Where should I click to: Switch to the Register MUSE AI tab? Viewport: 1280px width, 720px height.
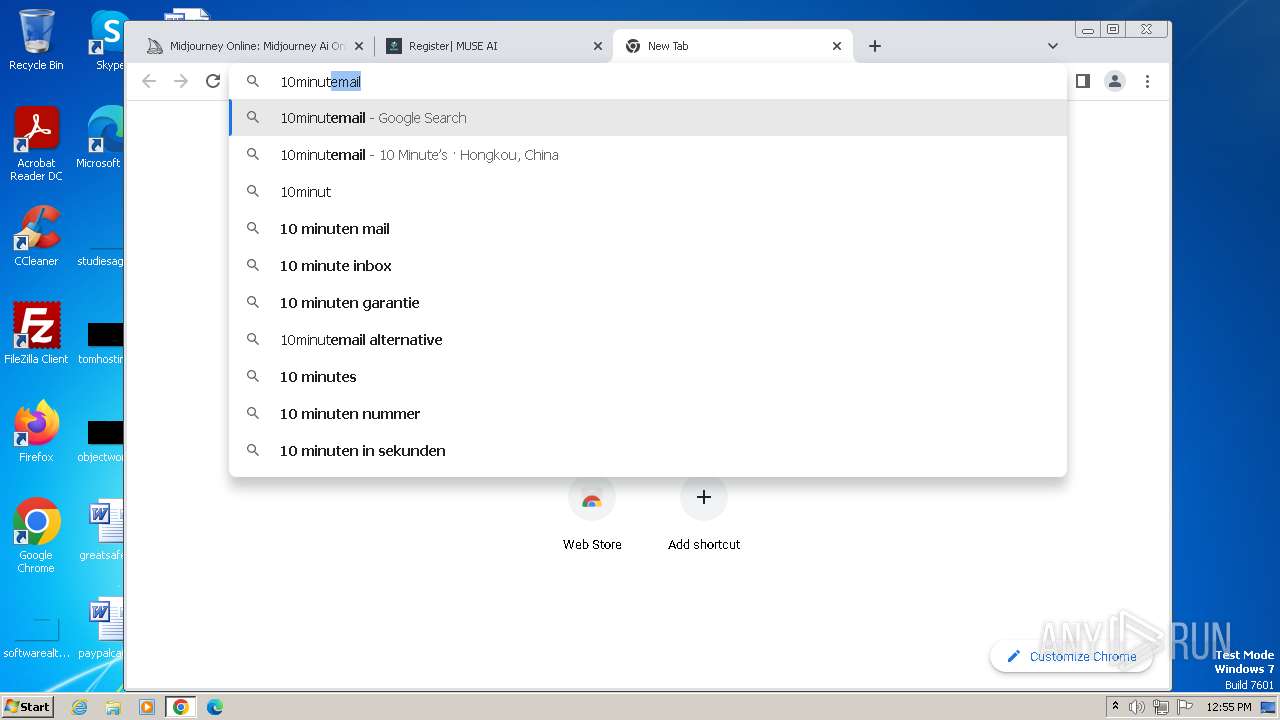494,46
